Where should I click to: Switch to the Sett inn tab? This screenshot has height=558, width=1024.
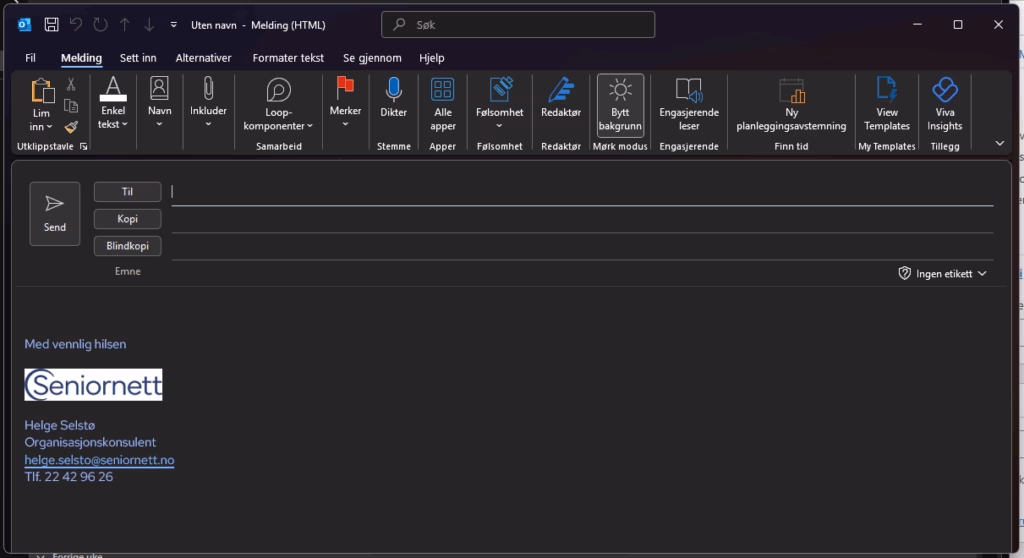tap(138, 58)
